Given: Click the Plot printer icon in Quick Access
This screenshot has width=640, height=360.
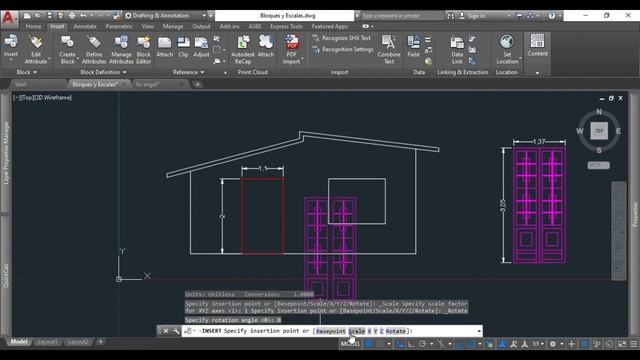Looking at the screenshot, I should tap(72, 16).
